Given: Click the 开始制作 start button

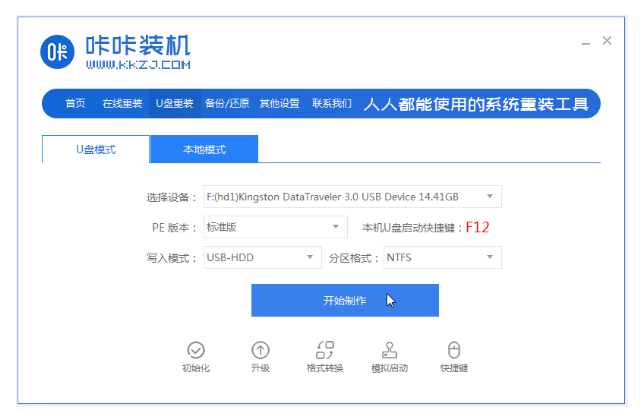Looking at the screenshot, I should [345, 300].
